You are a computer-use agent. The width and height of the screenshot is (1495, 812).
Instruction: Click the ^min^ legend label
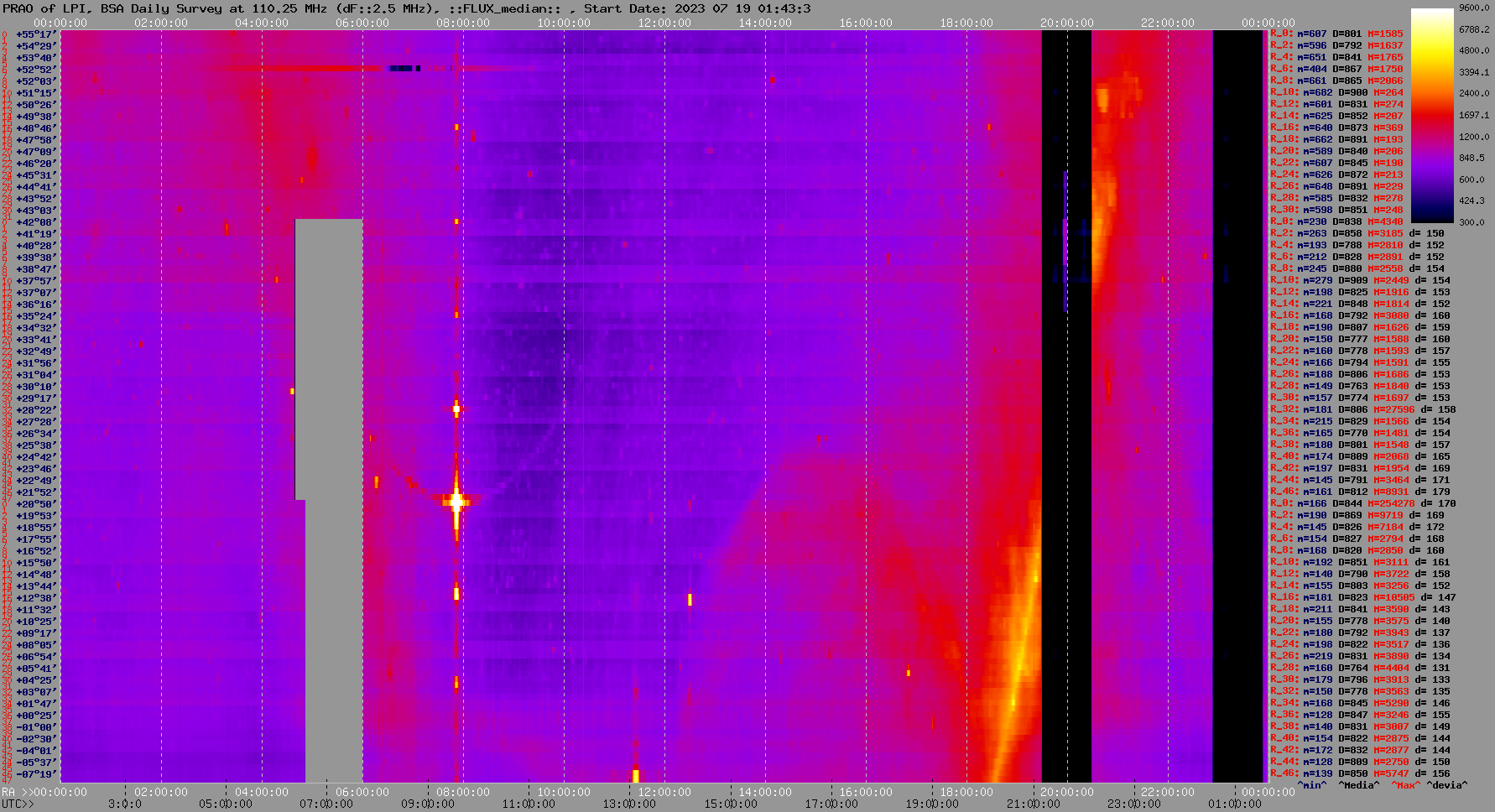(1312, 785)
